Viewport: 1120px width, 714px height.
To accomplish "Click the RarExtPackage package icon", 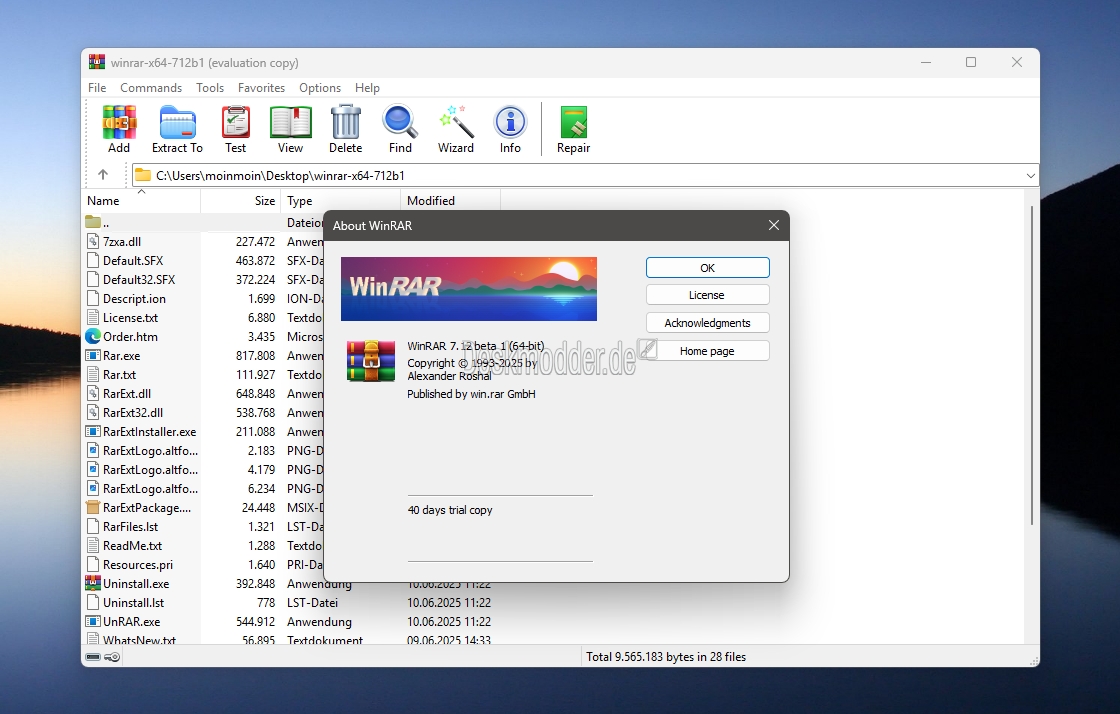I will 93,508.
